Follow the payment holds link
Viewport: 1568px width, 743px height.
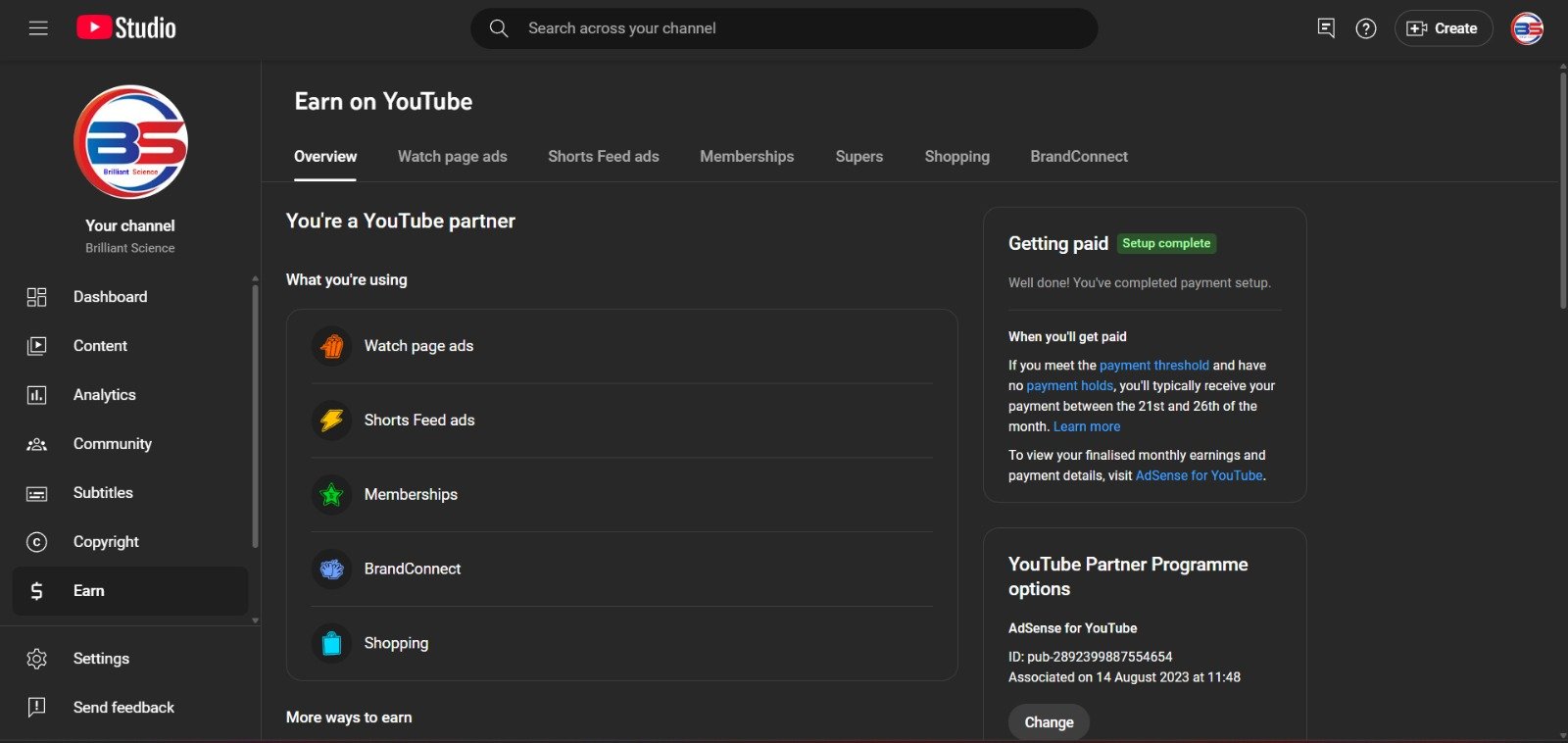(x=1069, y=386)
